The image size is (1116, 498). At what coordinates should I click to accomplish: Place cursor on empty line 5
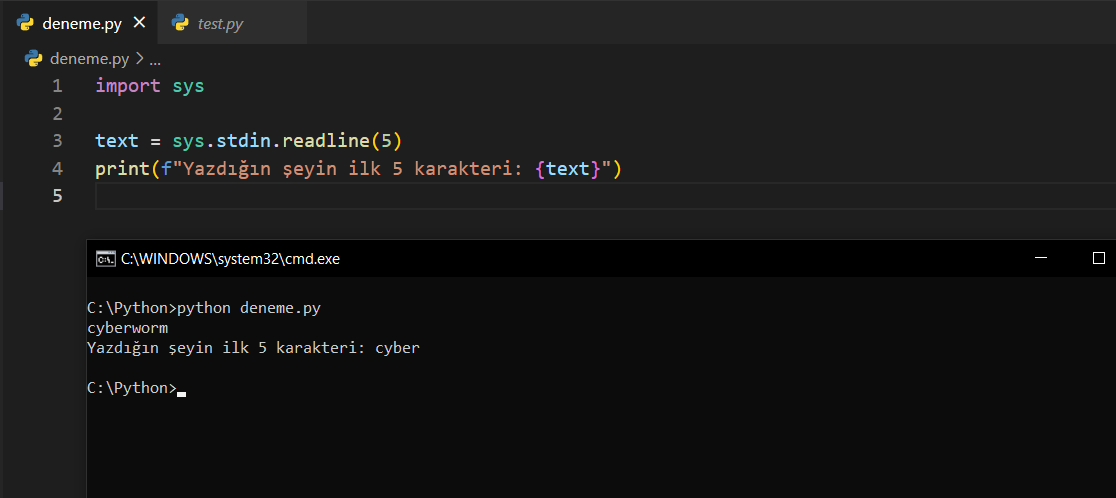tap(400, 196)
